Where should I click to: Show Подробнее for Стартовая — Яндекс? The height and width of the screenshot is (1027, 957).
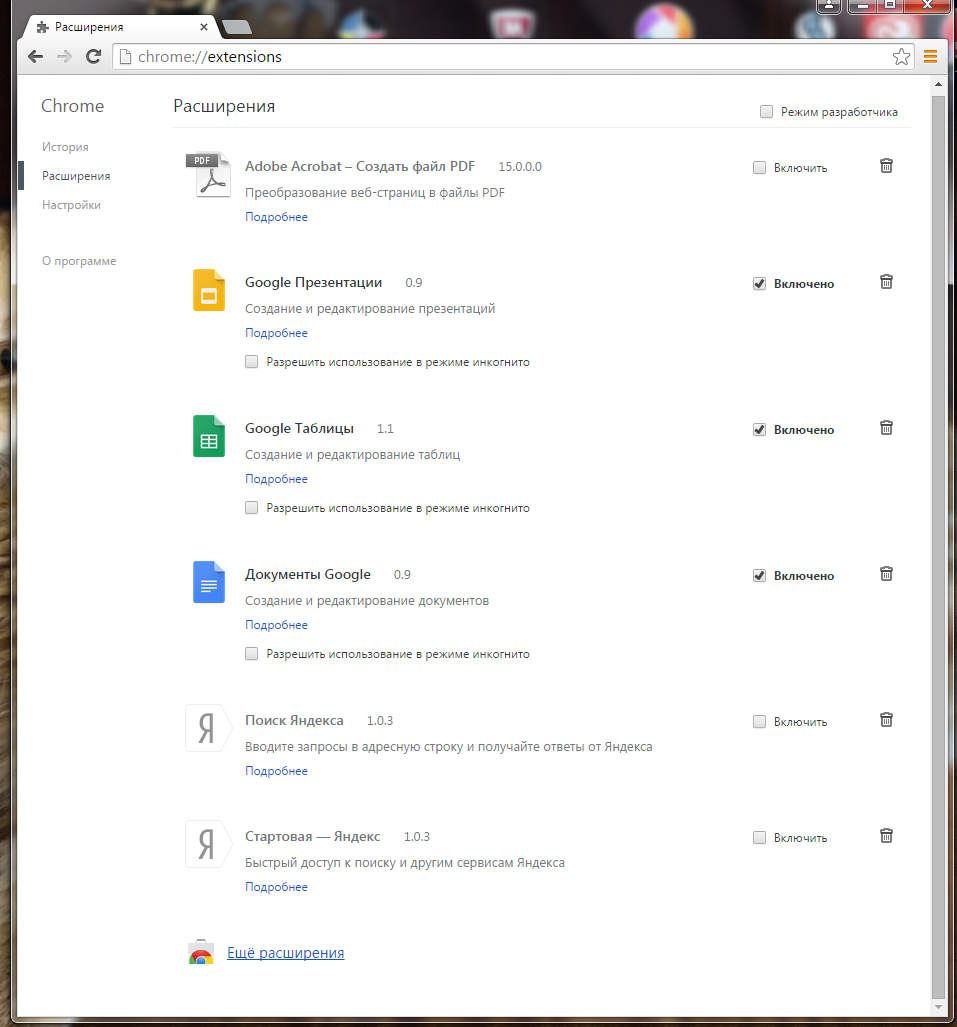tap(276, 887)
